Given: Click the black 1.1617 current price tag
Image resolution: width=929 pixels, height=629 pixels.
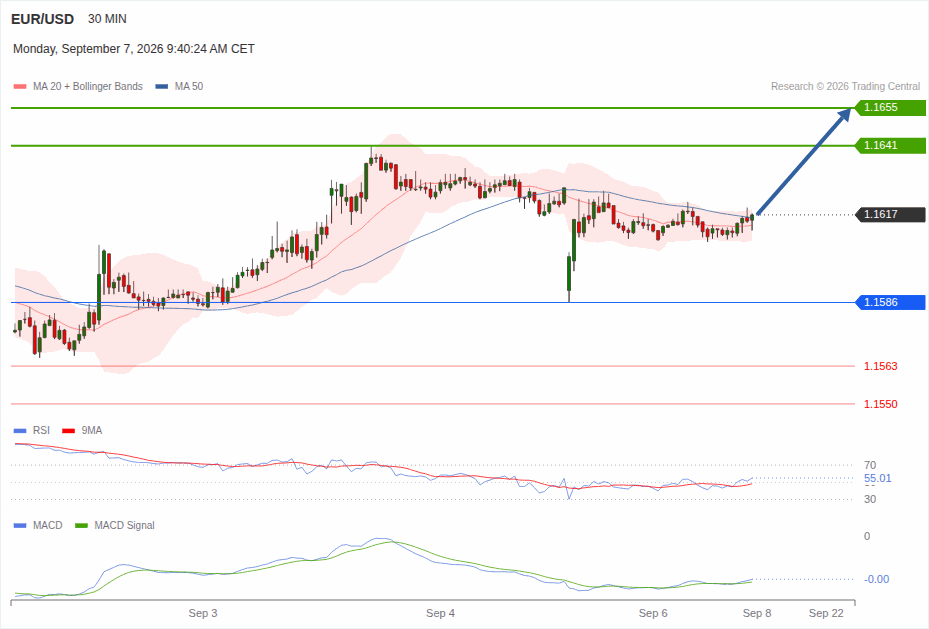Looking at the screenshot, I should tap(890, 214).
